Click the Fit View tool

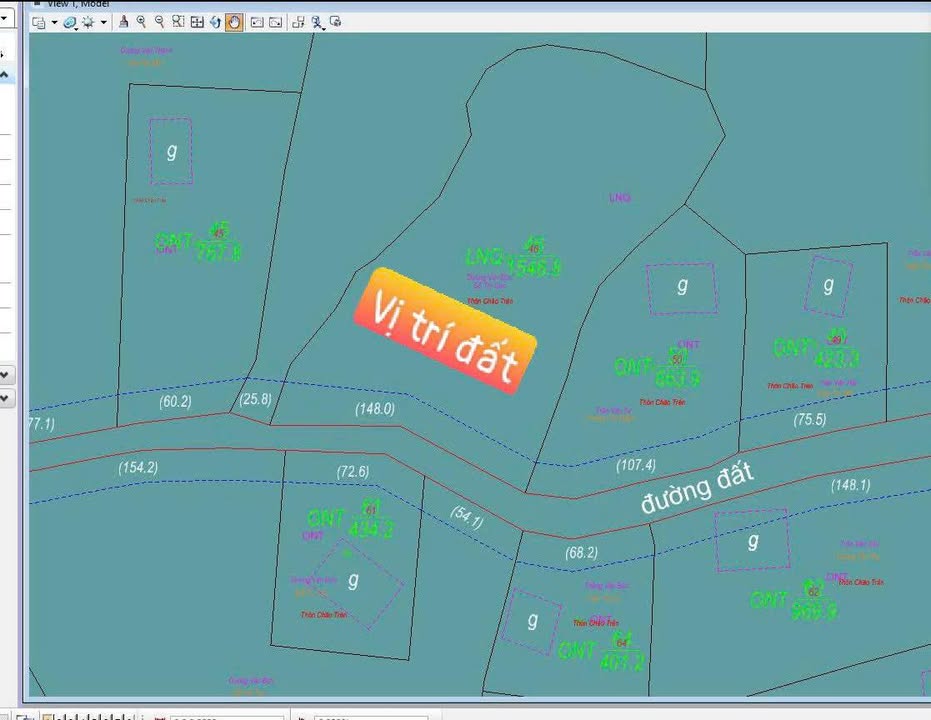point(197,22)
